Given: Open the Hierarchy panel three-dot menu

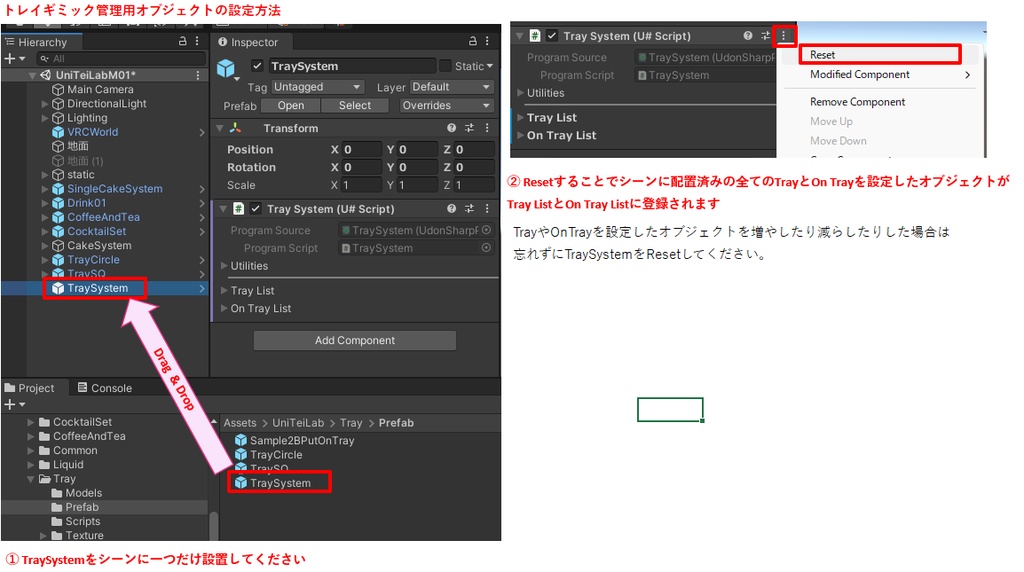Looking at the screenshot, I should point(197,41).
